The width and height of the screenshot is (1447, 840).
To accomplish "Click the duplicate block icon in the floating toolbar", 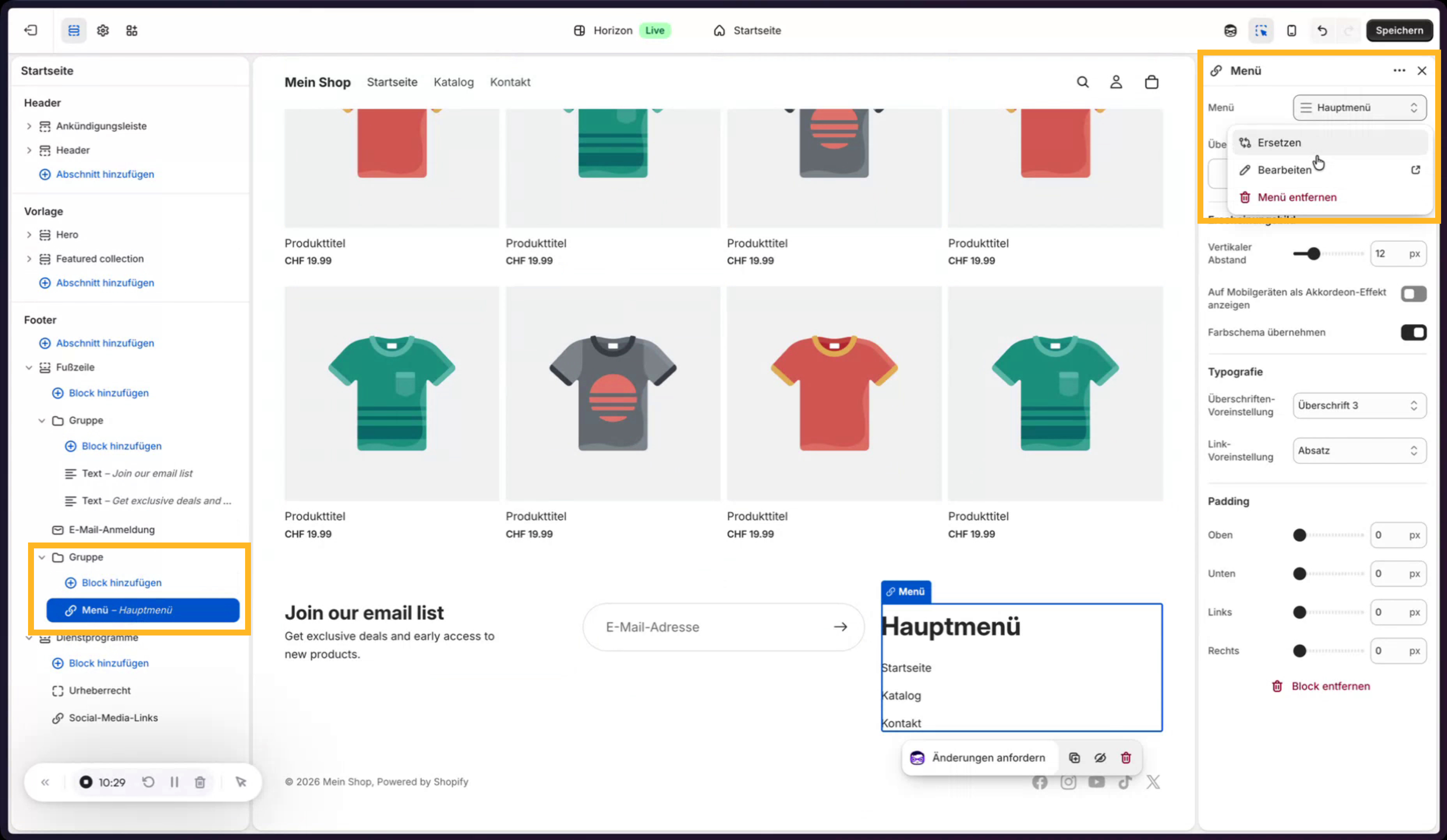I will coord(1074,758).
